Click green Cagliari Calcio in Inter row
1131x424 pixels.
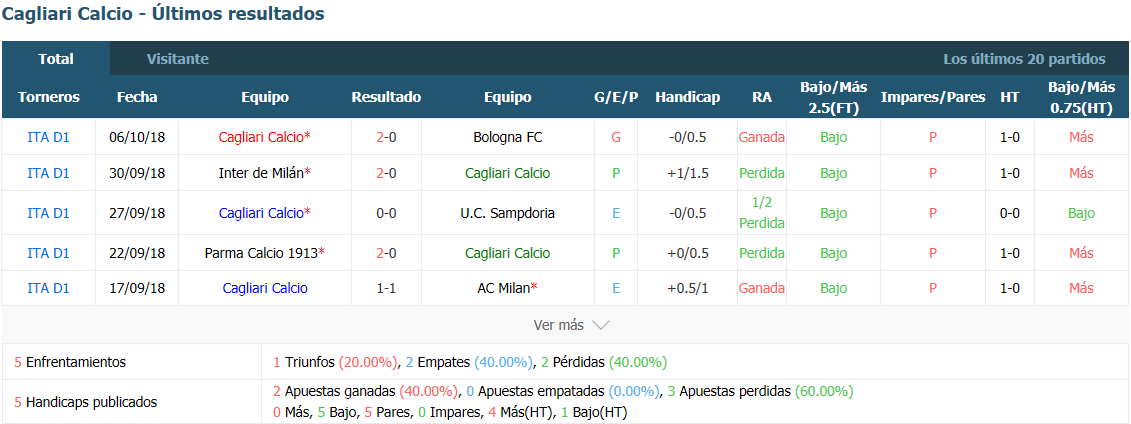tap(508, 173)
